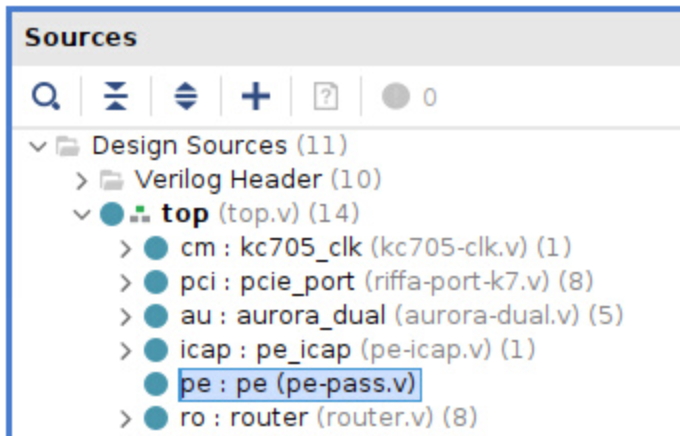This screenshot has width=680, height=436.
Task: Click the Expand All icon
Action: pos(186,96)
